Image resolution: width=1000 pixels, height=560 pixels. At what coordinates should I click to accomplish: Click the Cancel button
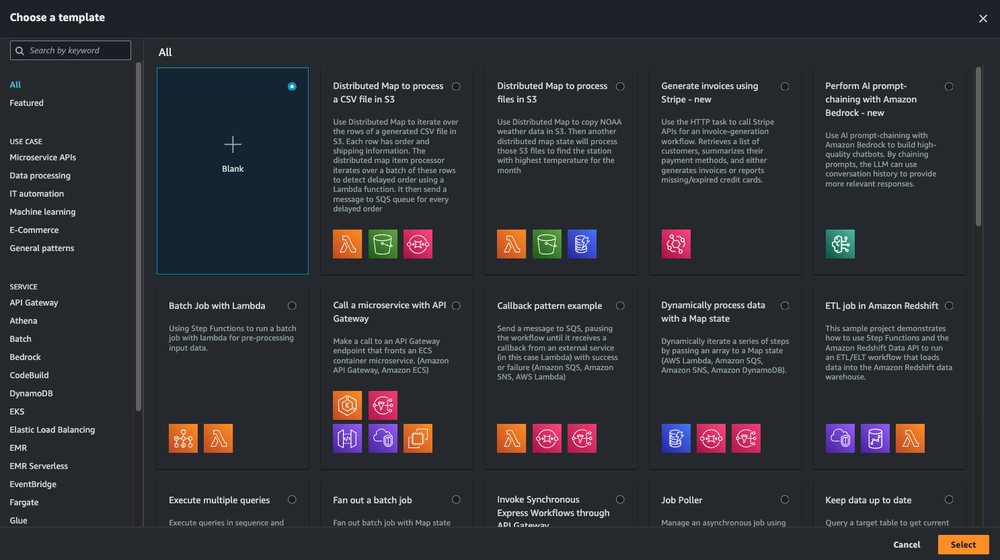point(906,545)
